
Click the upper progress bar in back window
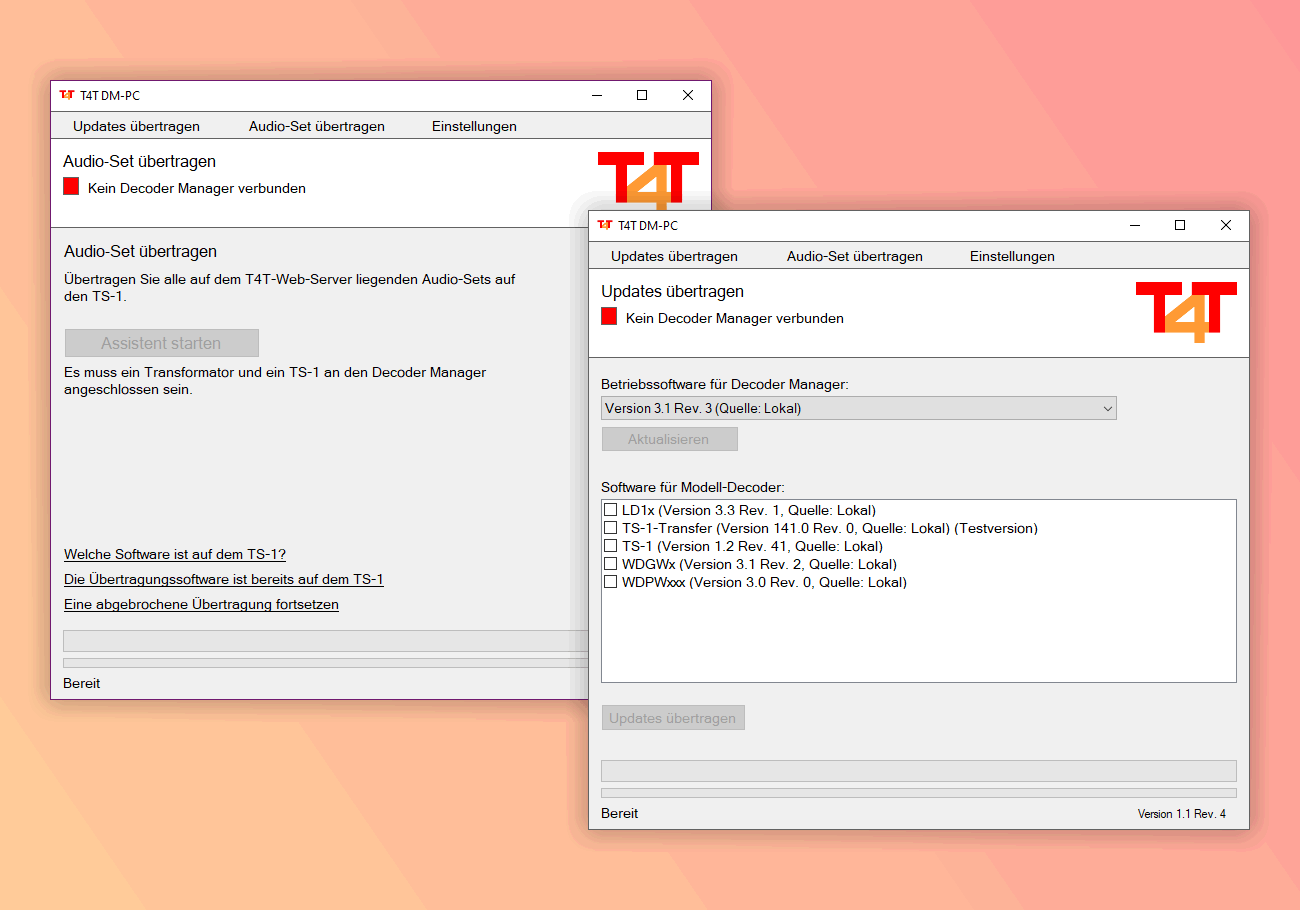click(325, 640)
